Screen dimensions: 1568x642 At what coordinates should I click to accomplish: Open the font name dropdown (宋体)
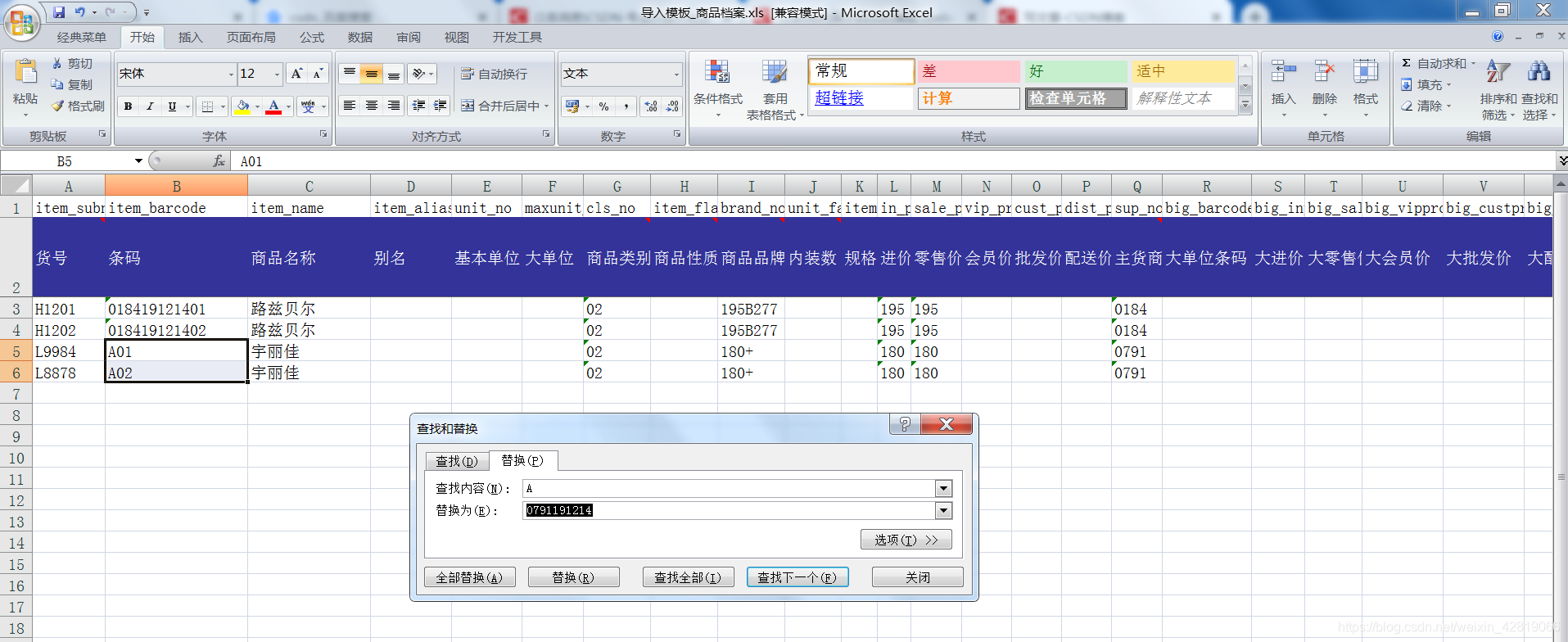point(230,74)
